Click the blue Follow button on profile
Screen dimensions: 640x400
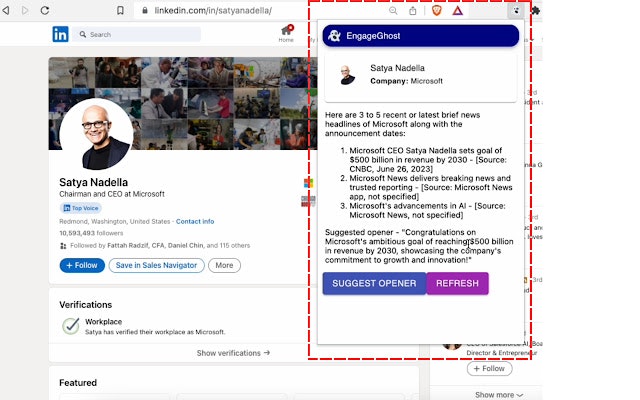pos(82,265)
